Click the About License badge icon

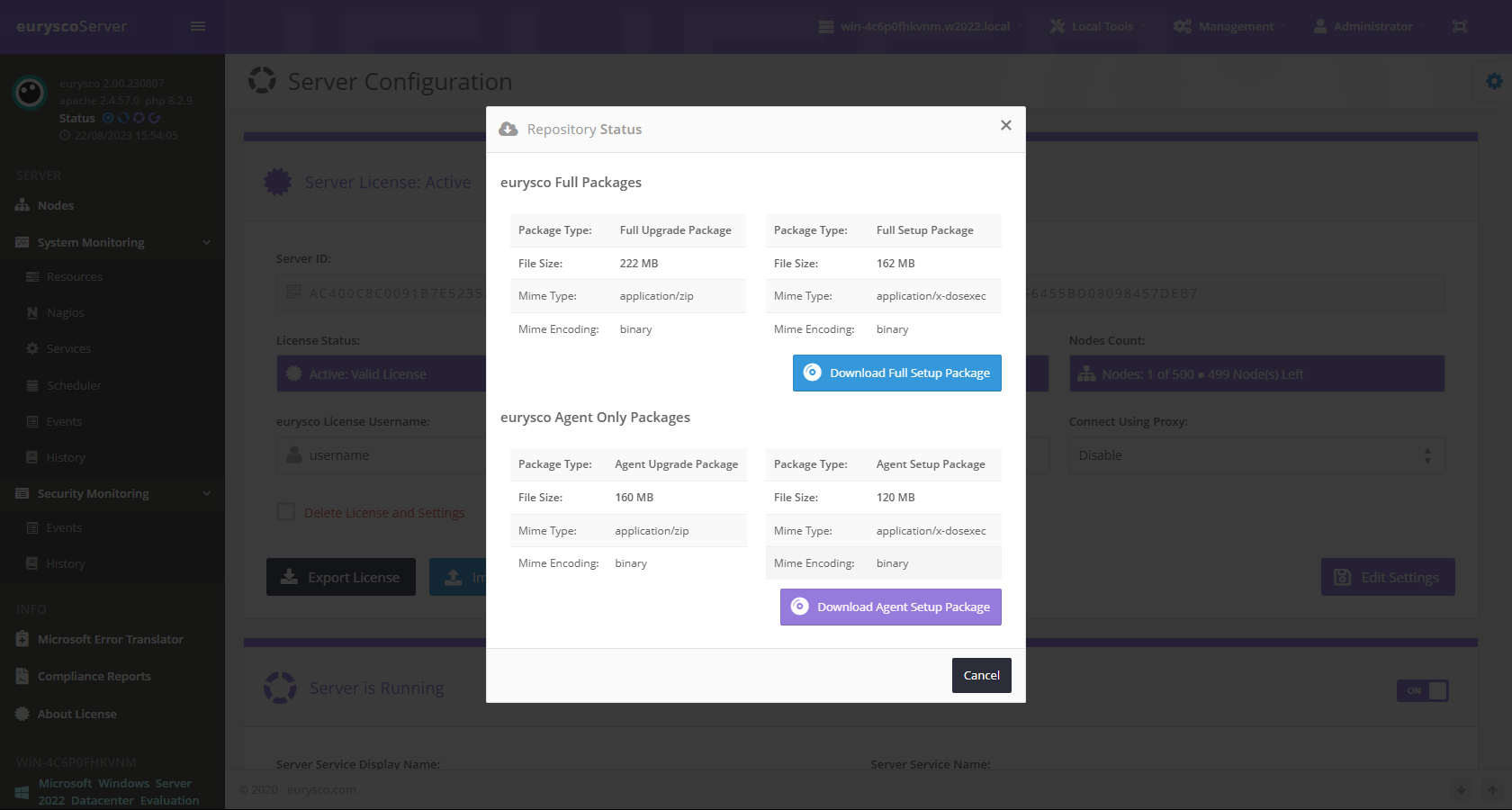pyautogui.click(x=22, y=714)
